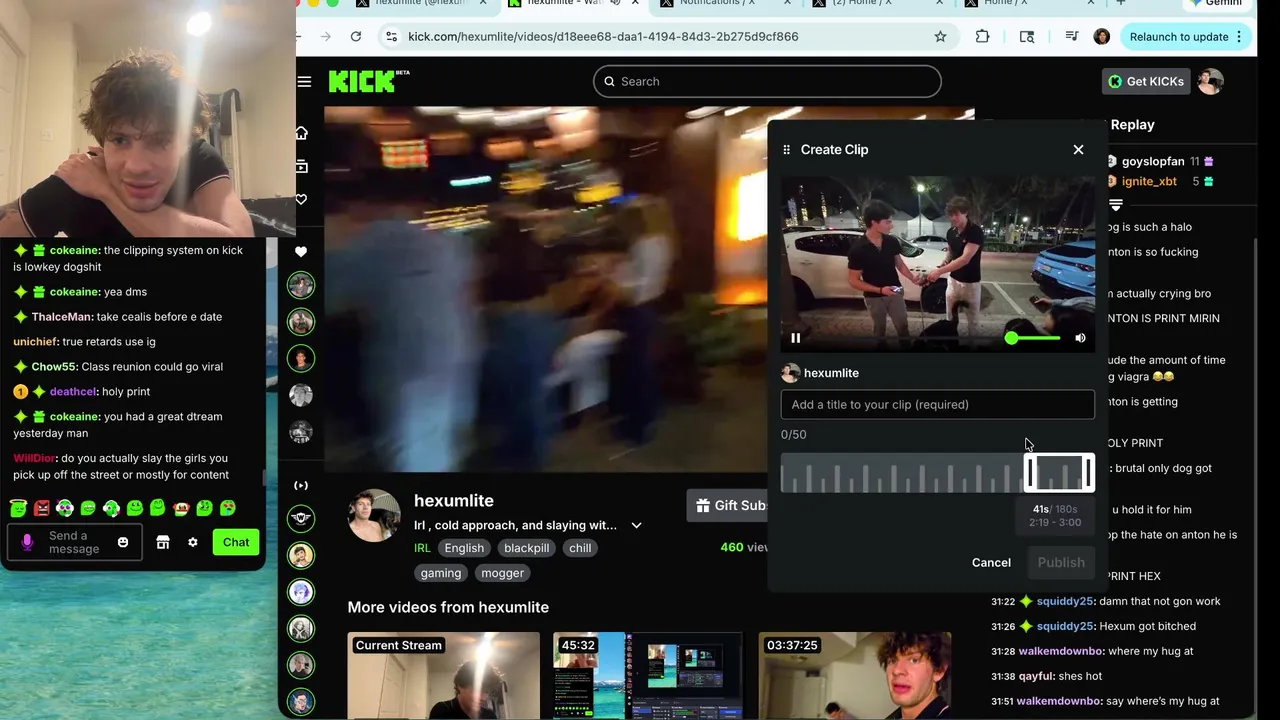Open the 03:37:25 video thumbnail

(855, 676)
